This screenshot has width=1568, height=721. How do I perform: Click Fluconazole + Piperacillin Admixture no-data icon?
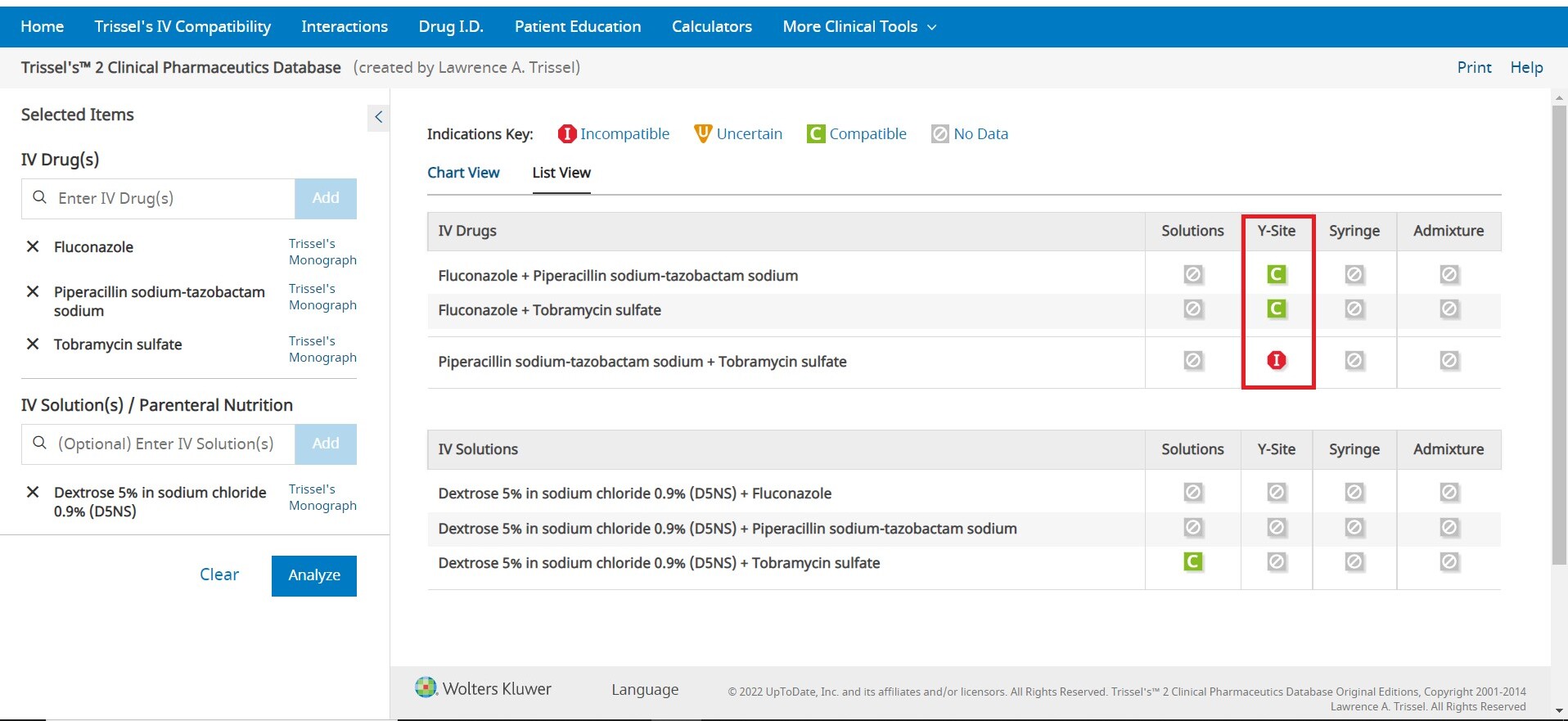pos(1449,274)
